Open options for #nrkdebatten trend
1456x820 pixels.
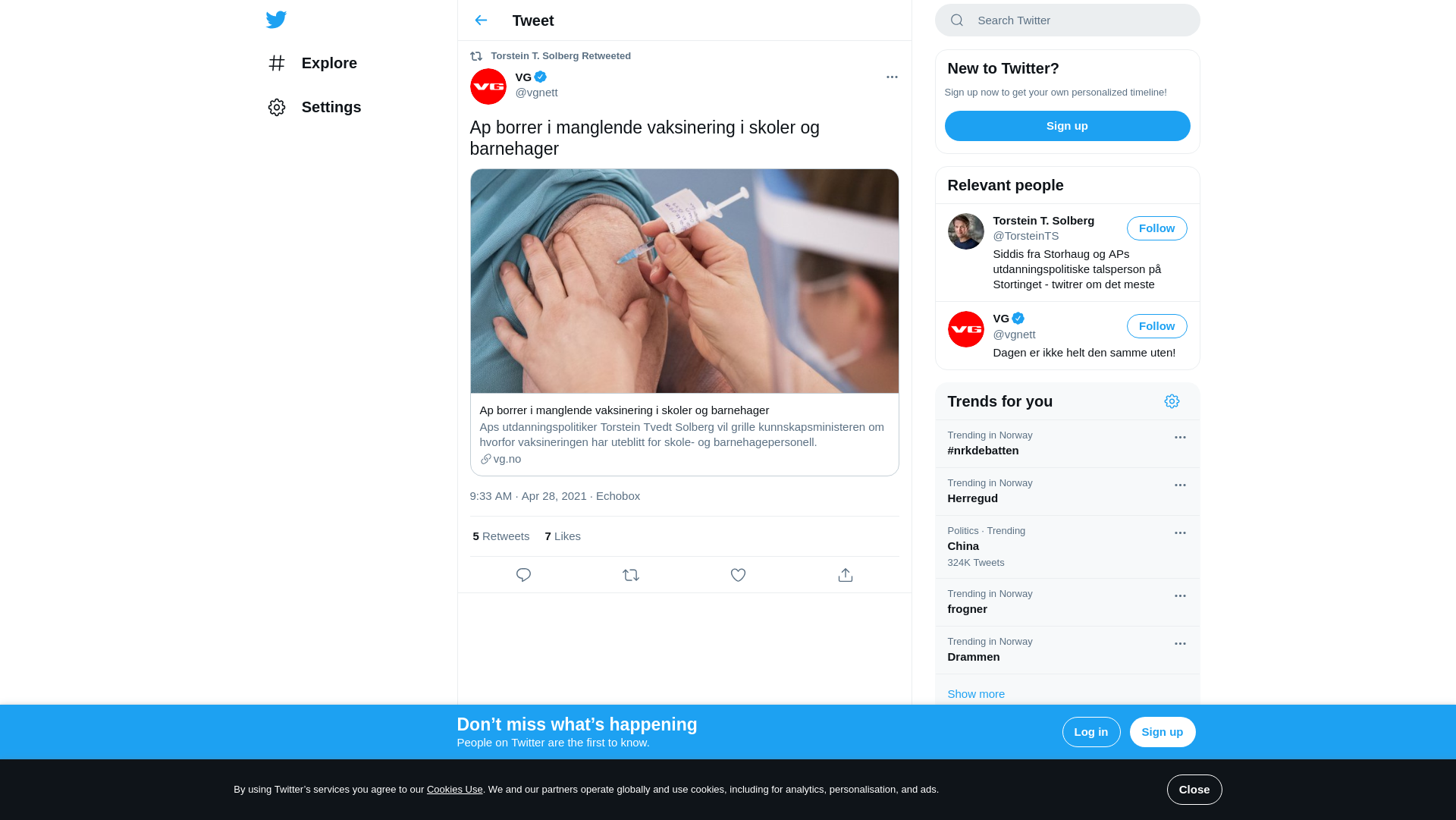tap(1180, 438)
